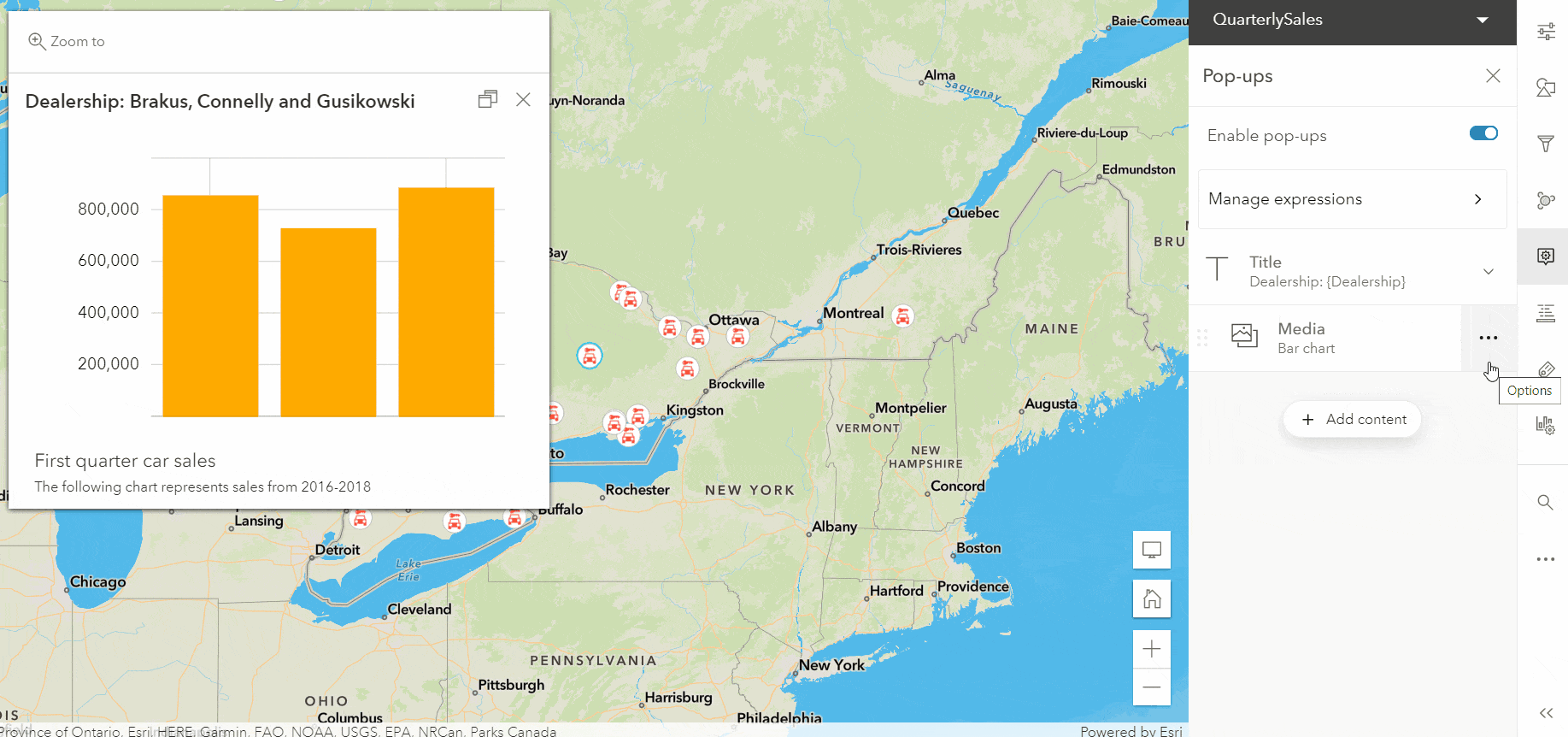The width and height of the screenshot is (1568, 737).
Task: Disable the Enable pop-ups toggle
Action: click(x=1483, y=133)
